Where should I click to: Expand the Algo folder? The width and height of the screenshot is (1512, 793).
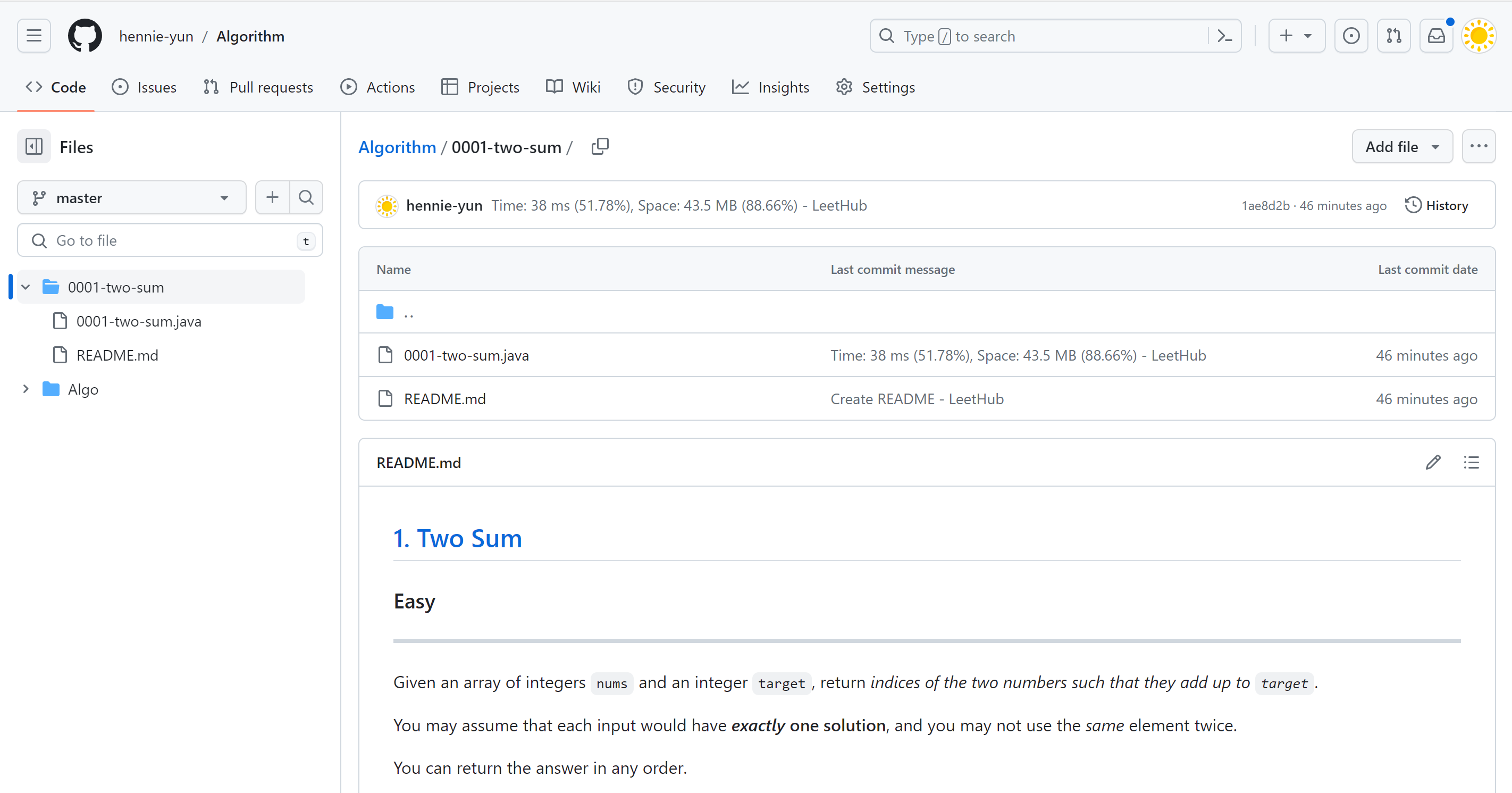[x=26, y=389]
